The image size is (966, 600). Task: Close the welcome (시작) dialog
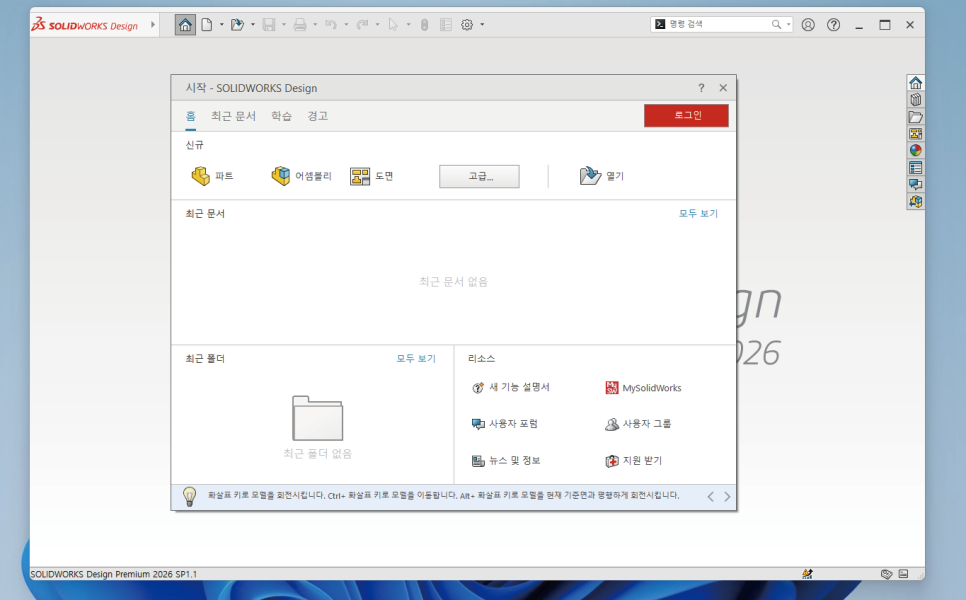click(723, 88)
